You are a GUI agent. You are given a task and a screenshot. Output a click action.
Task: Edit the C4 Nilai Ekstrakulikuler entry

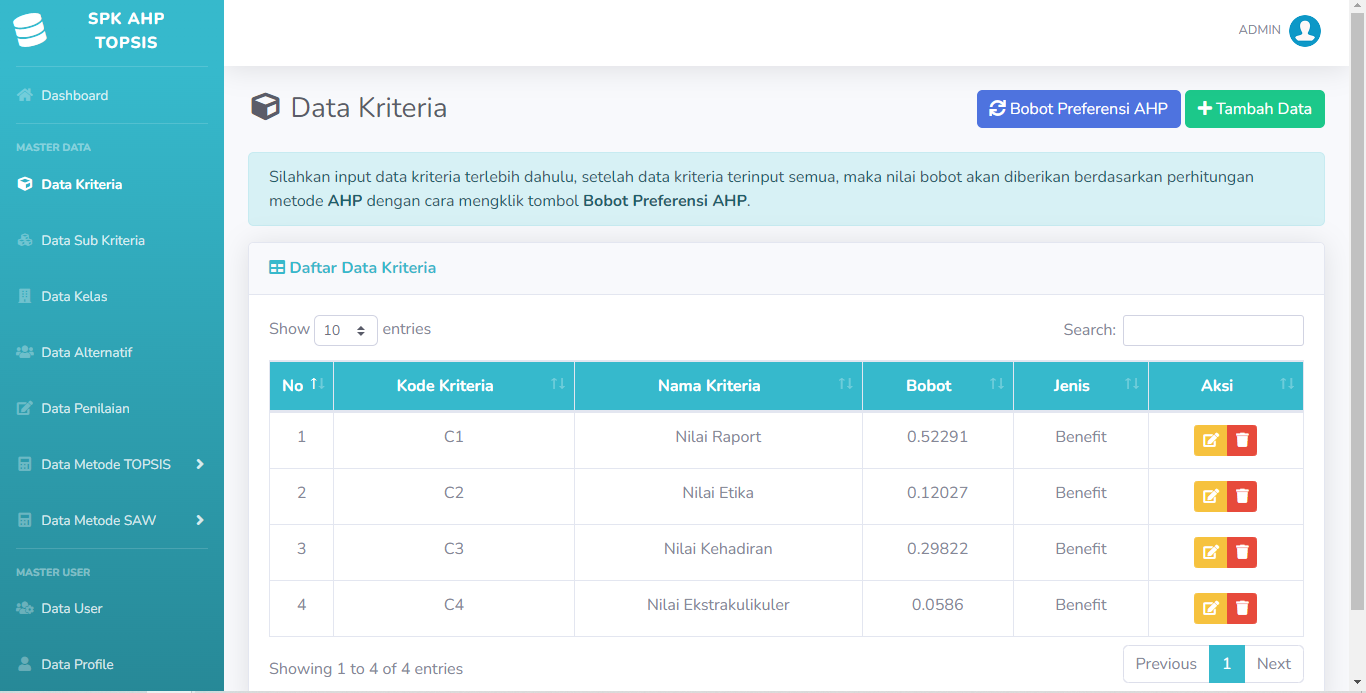tap(1210, 608)
